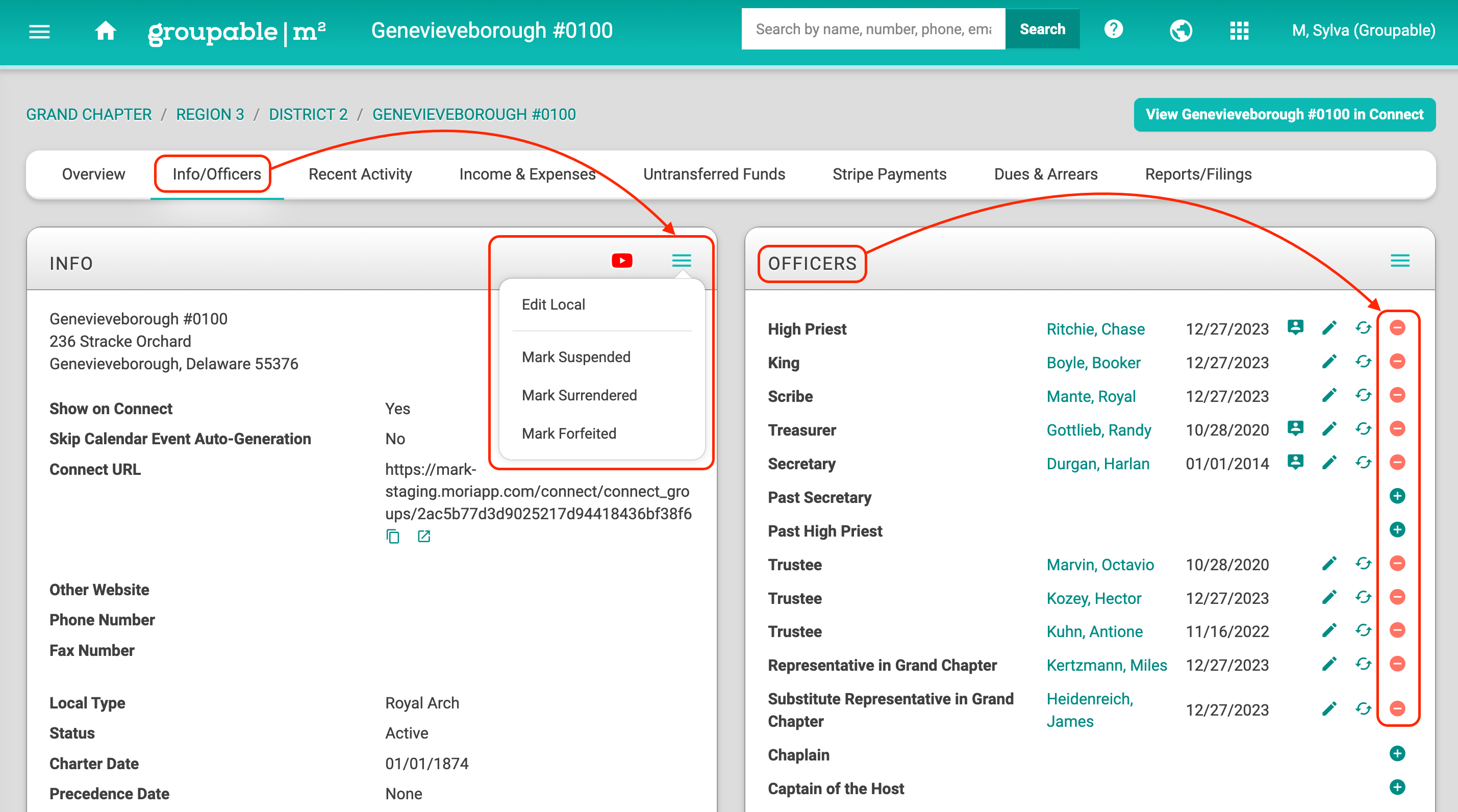Viewport: 1458px width, 812px height.
Task: Remove the King officer
Action: coord(1397,362)
